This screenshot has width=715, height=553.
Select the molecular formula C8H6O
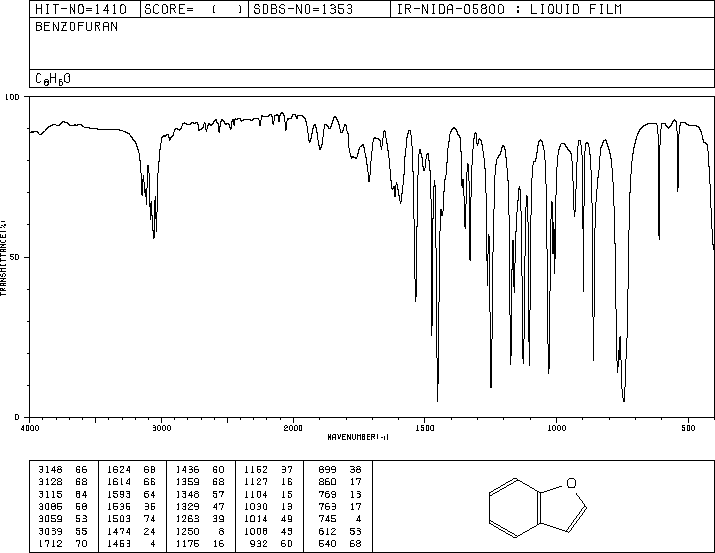[53, 79]
